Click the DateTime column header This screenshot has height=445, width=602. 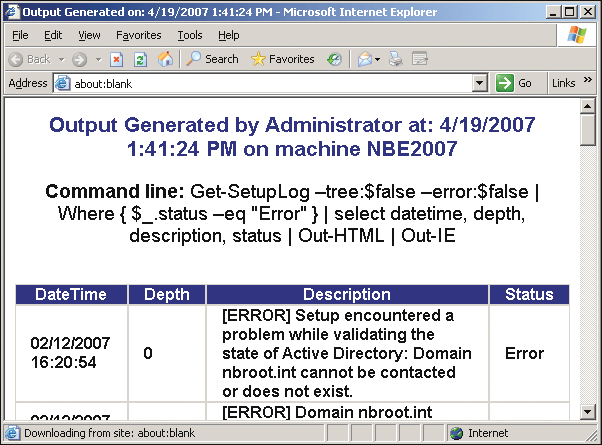[71, 294]
